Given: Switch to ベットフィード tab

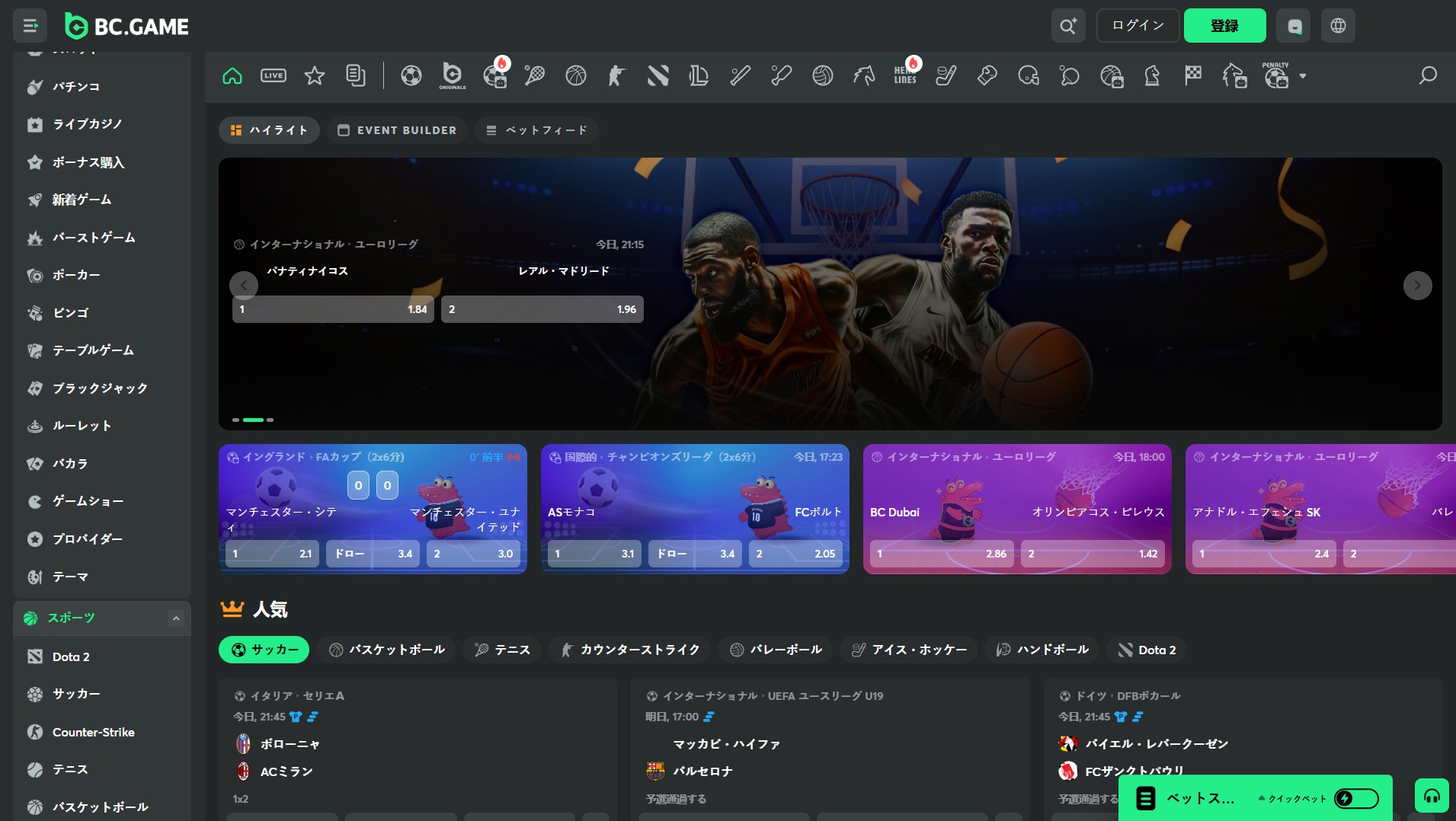Looking at the screenshot, I should (536, 130).
